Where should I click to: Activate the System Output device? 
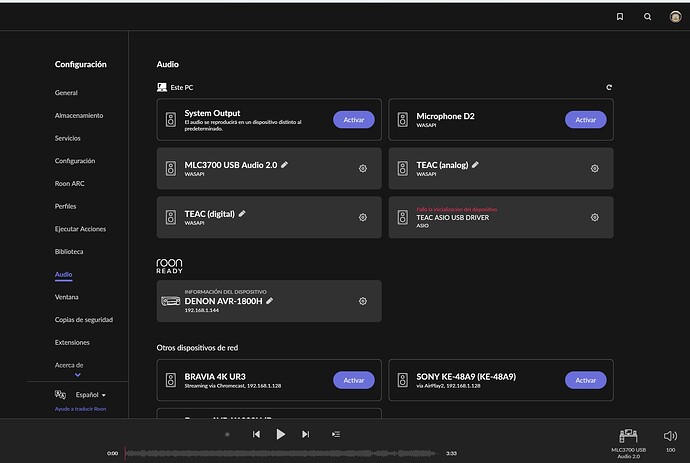point(354,120)
